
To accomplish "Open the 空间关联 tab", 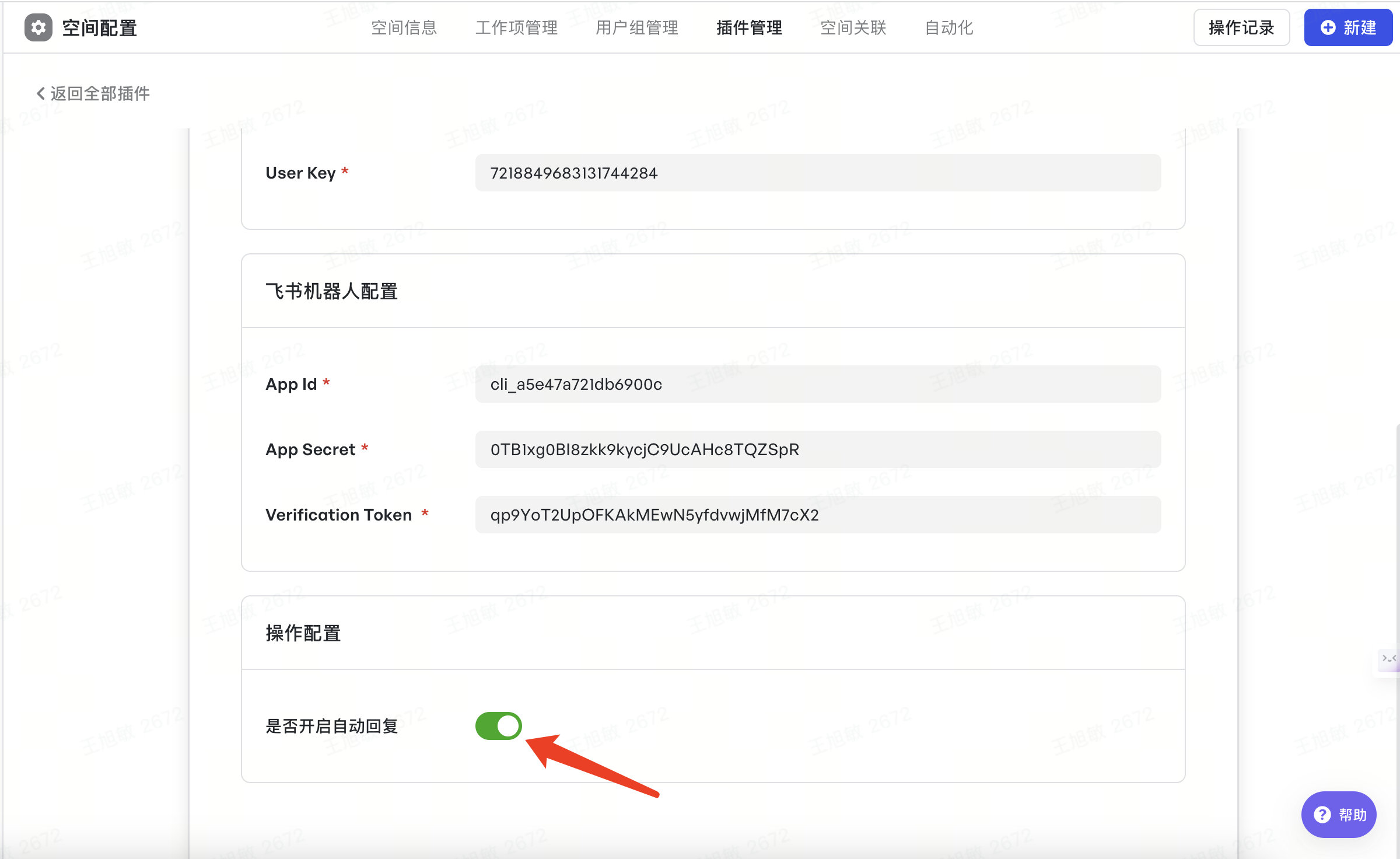I will coord(853,27).
